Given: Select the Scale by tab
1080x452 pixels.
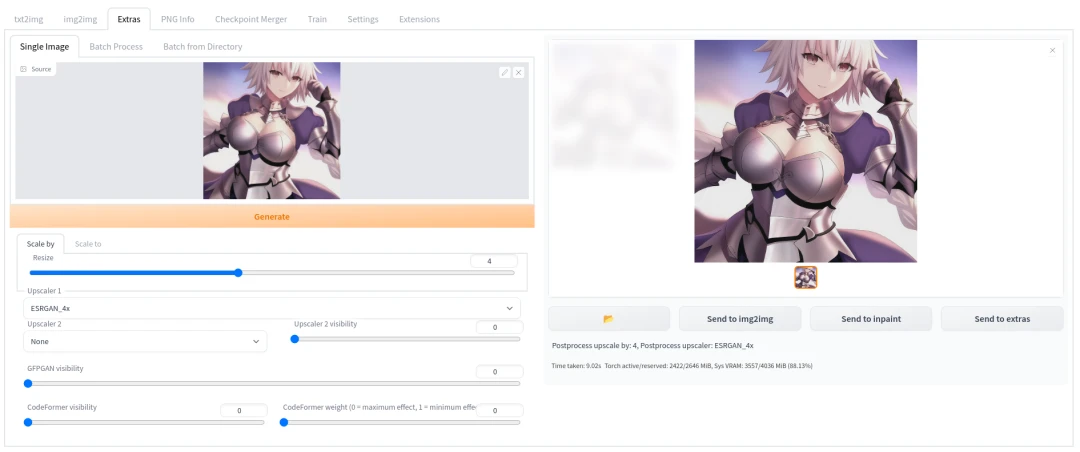Looking at the screenshot, I should (x=41, y=244).
